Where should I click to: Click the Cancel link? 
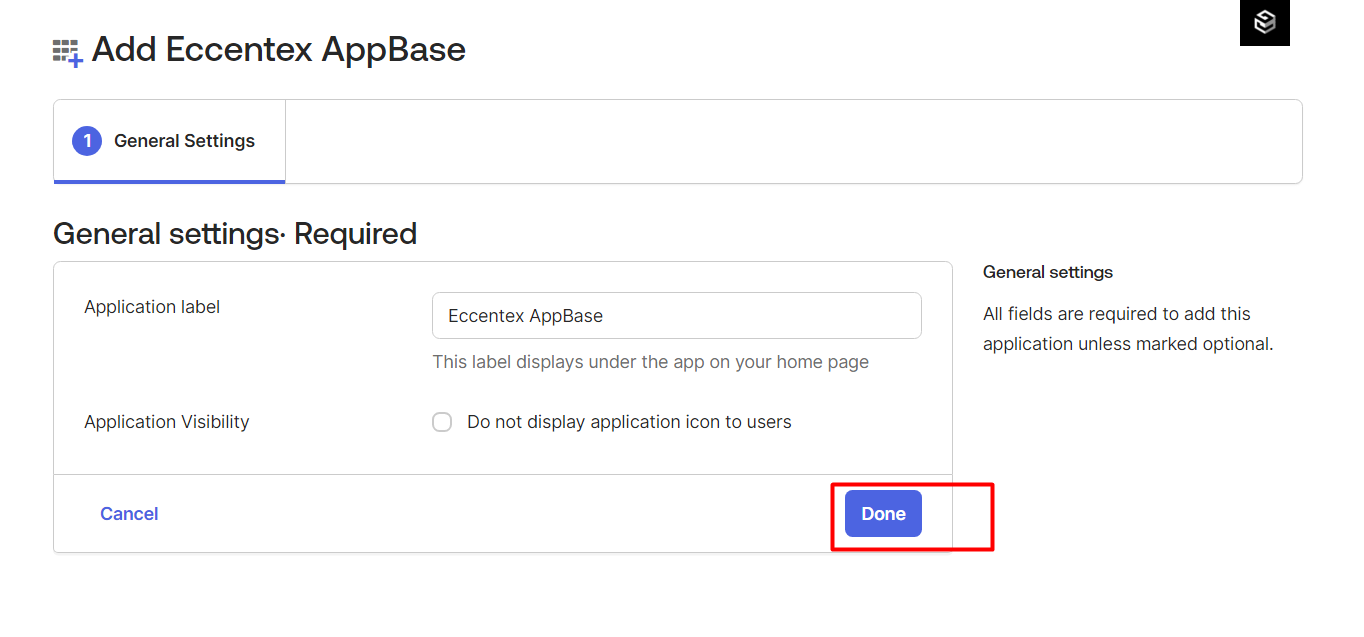(129, 513)
